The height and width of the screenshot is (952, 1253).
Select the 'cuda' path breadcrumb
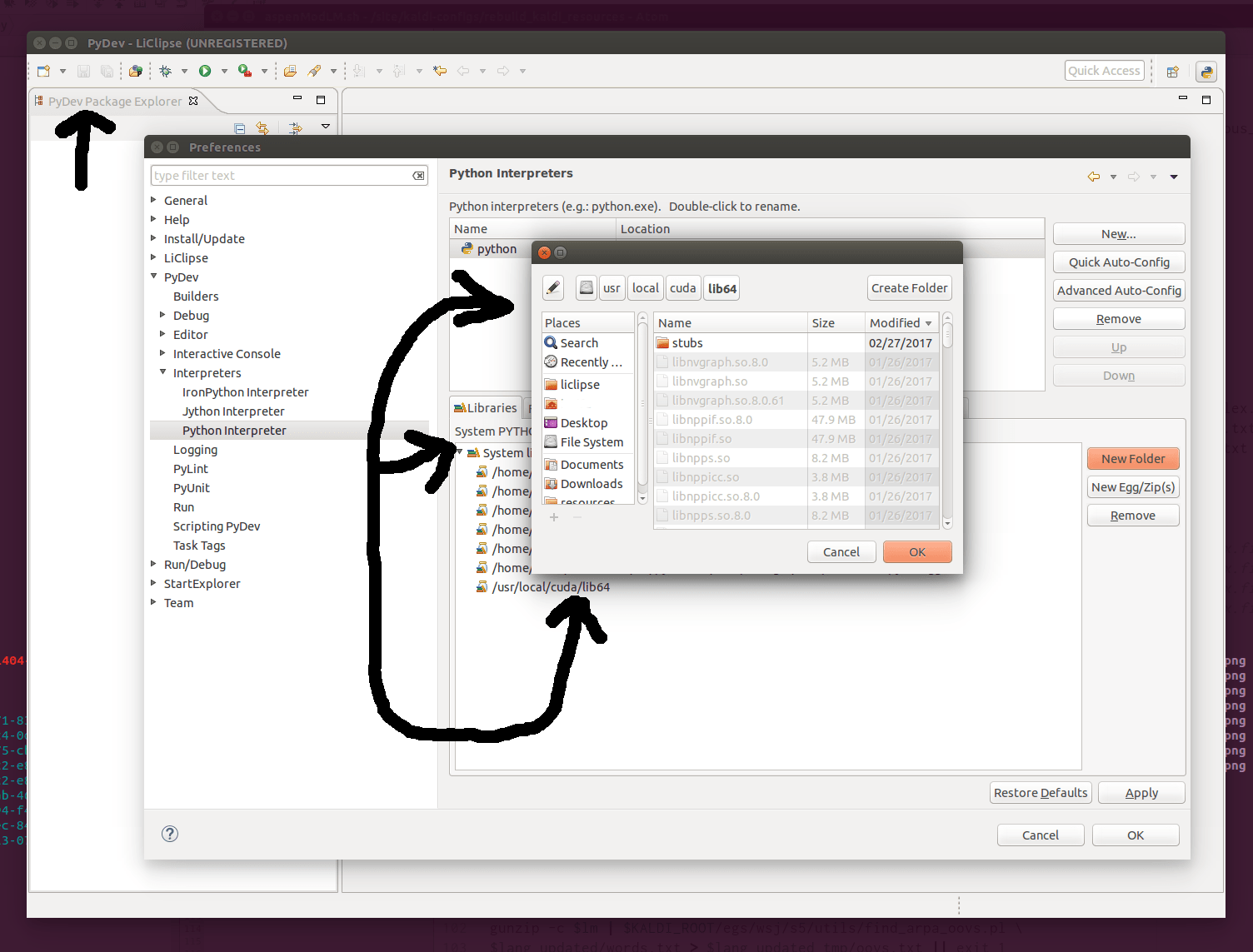[683, 288]
